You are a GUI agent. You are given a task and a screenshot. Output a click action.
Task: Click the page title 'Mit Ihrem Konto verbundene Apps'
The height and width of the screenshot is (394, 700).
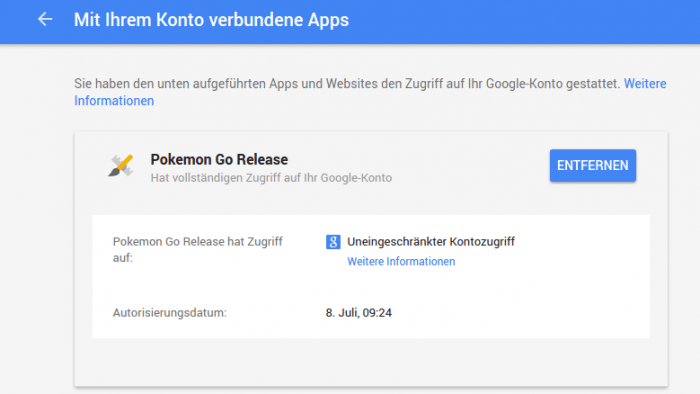(x=211, y=20)
